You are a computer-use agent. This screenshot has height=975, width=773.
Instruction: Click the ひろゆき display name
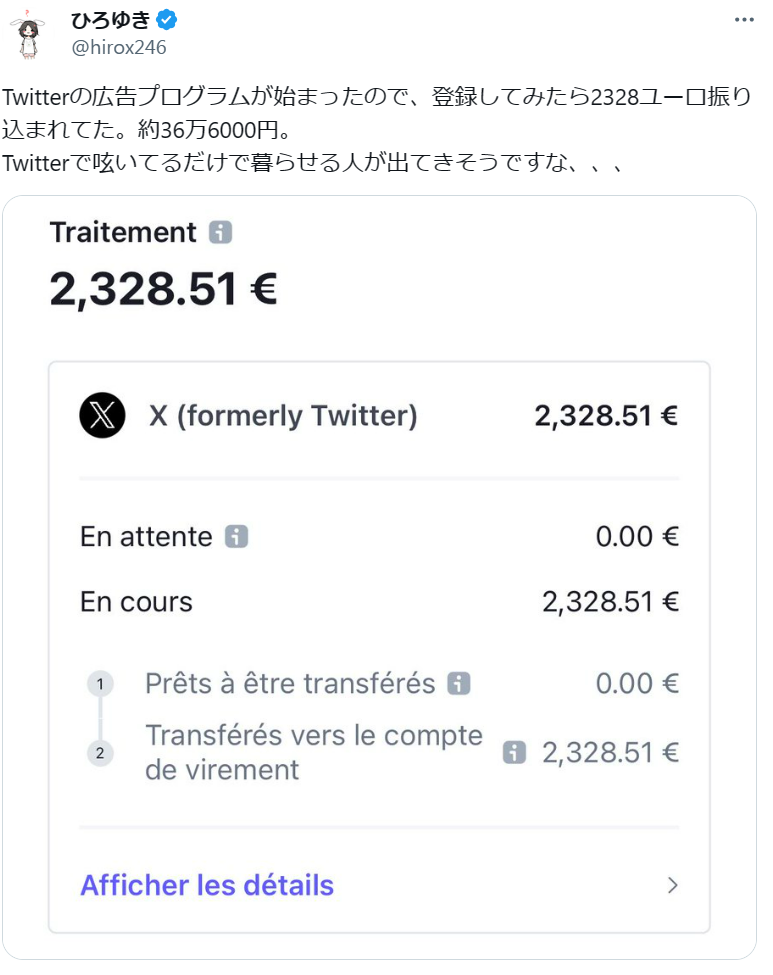tap(110, 20)
